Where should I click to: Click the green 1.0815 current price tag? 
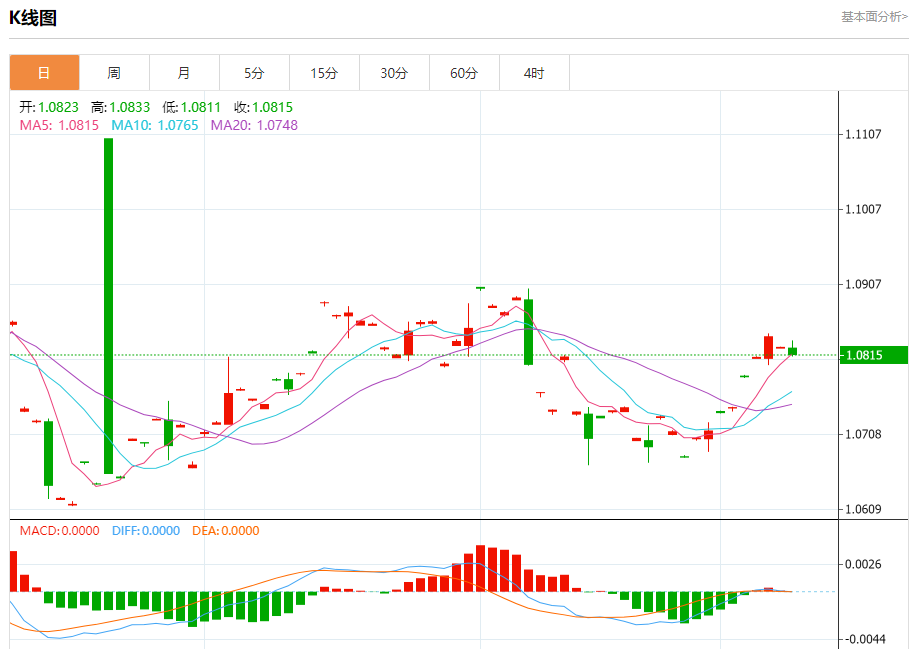(872, 355)
